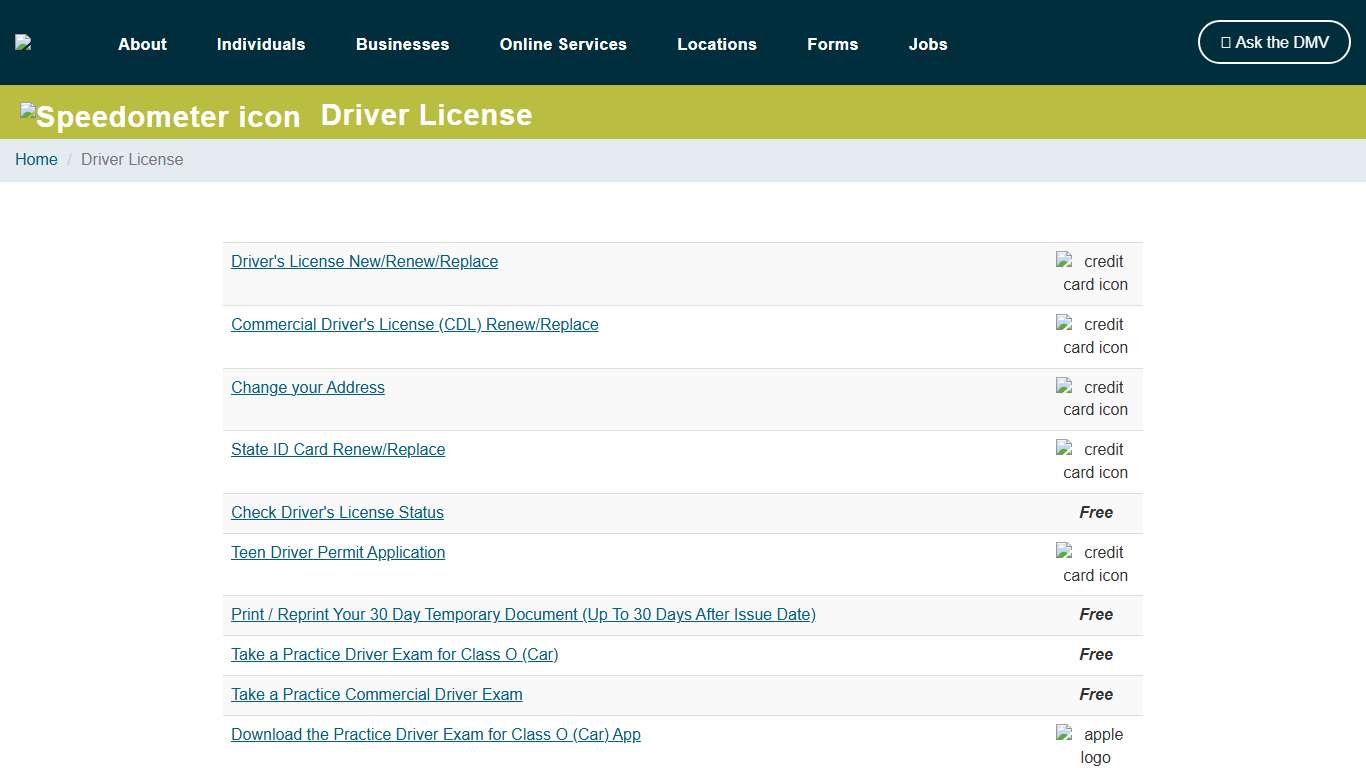Click the Driver License title in the header

426,115
